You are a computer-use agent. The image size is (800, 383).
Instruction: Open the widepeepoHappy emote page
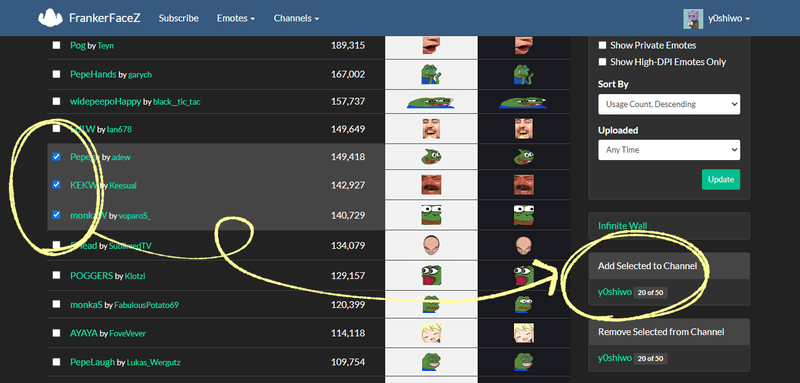pyautogui.click(x=105, y=101)
